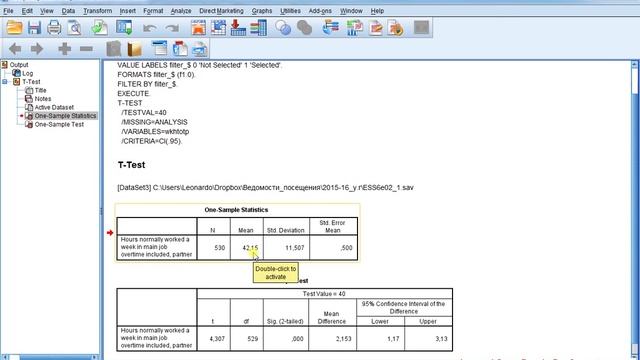This screenshot has height=360, width=640.
Task: Click the outline pane horizontal scrollbar
Action: [x=50, y=357]
